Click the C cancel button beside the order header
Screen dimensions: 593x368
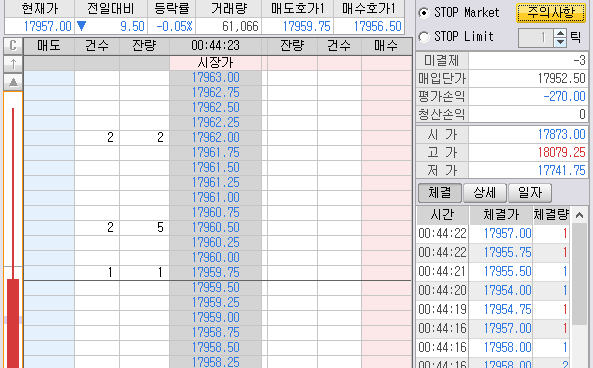click(13, 46)
